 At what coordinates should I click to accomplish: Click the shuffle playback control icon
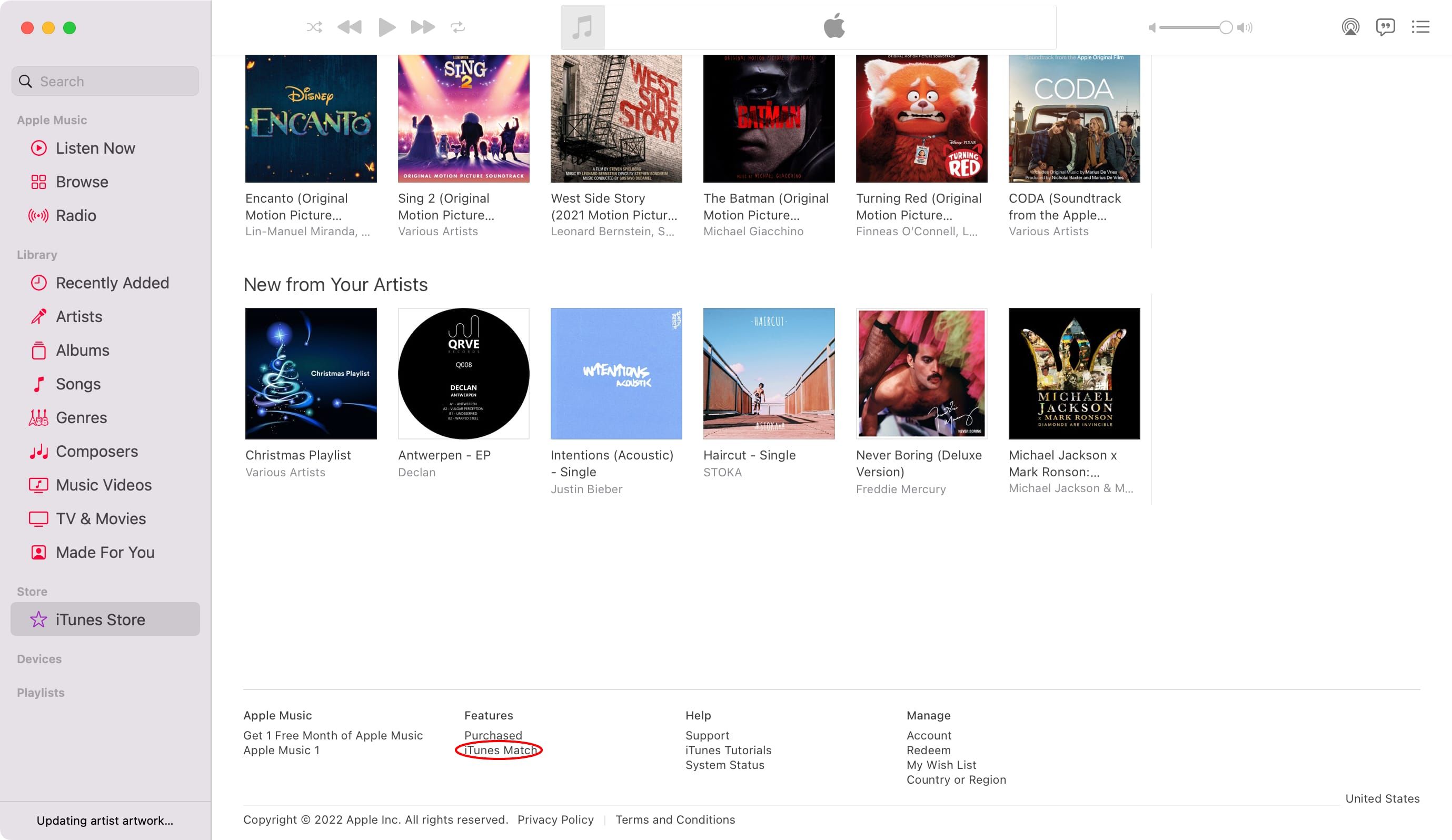point(313,27)
